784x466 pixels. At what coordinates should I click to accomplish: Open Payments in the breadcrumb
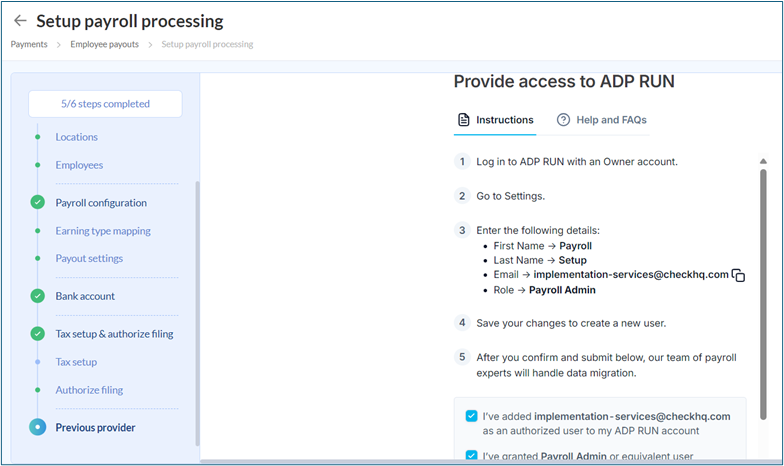pos(29,44)
